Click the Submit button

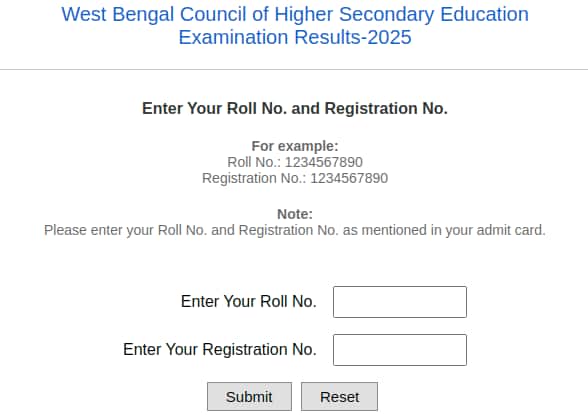coord(249,397)
